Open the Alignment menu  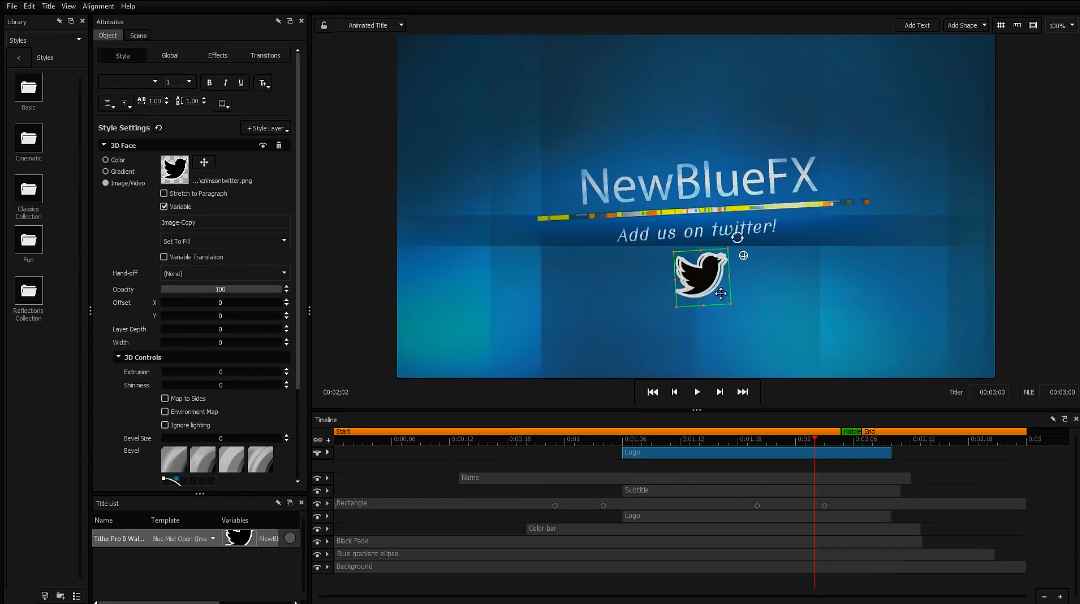point(98,6)
